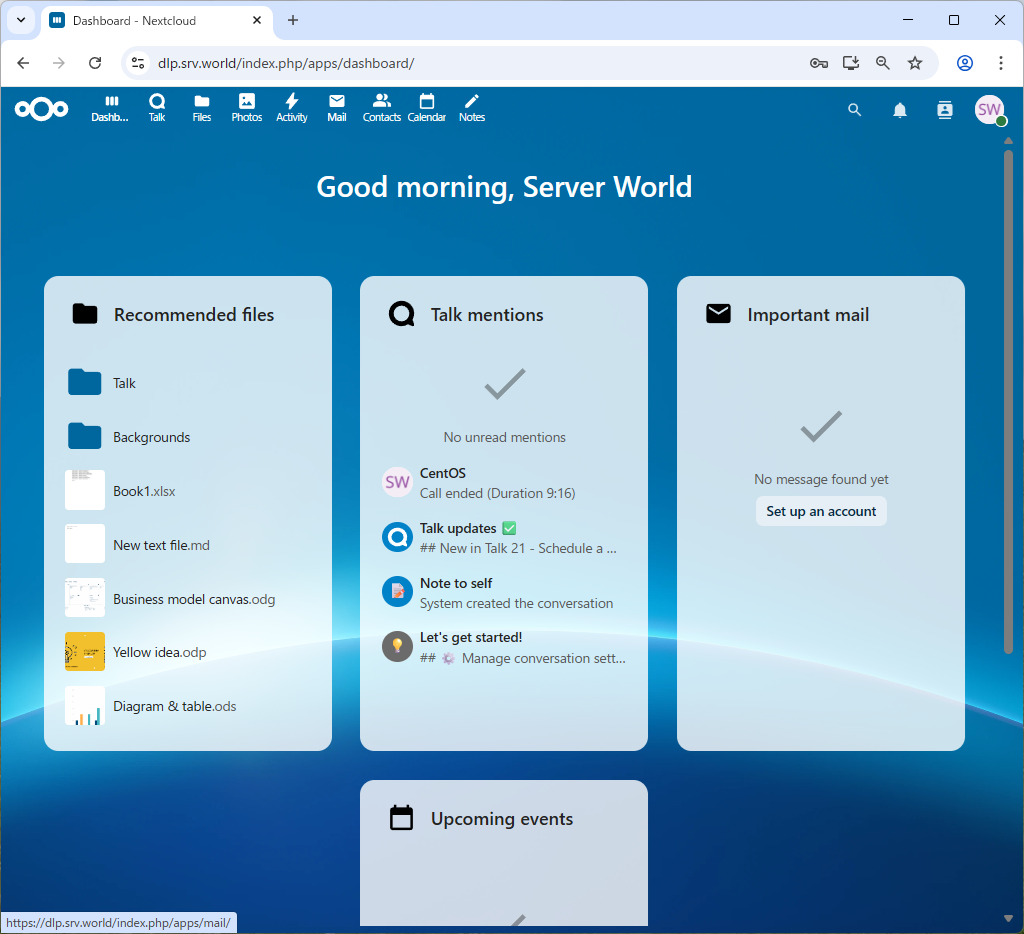Open the Mail app
Screen dimensions: 1024x934
[336, 107]
